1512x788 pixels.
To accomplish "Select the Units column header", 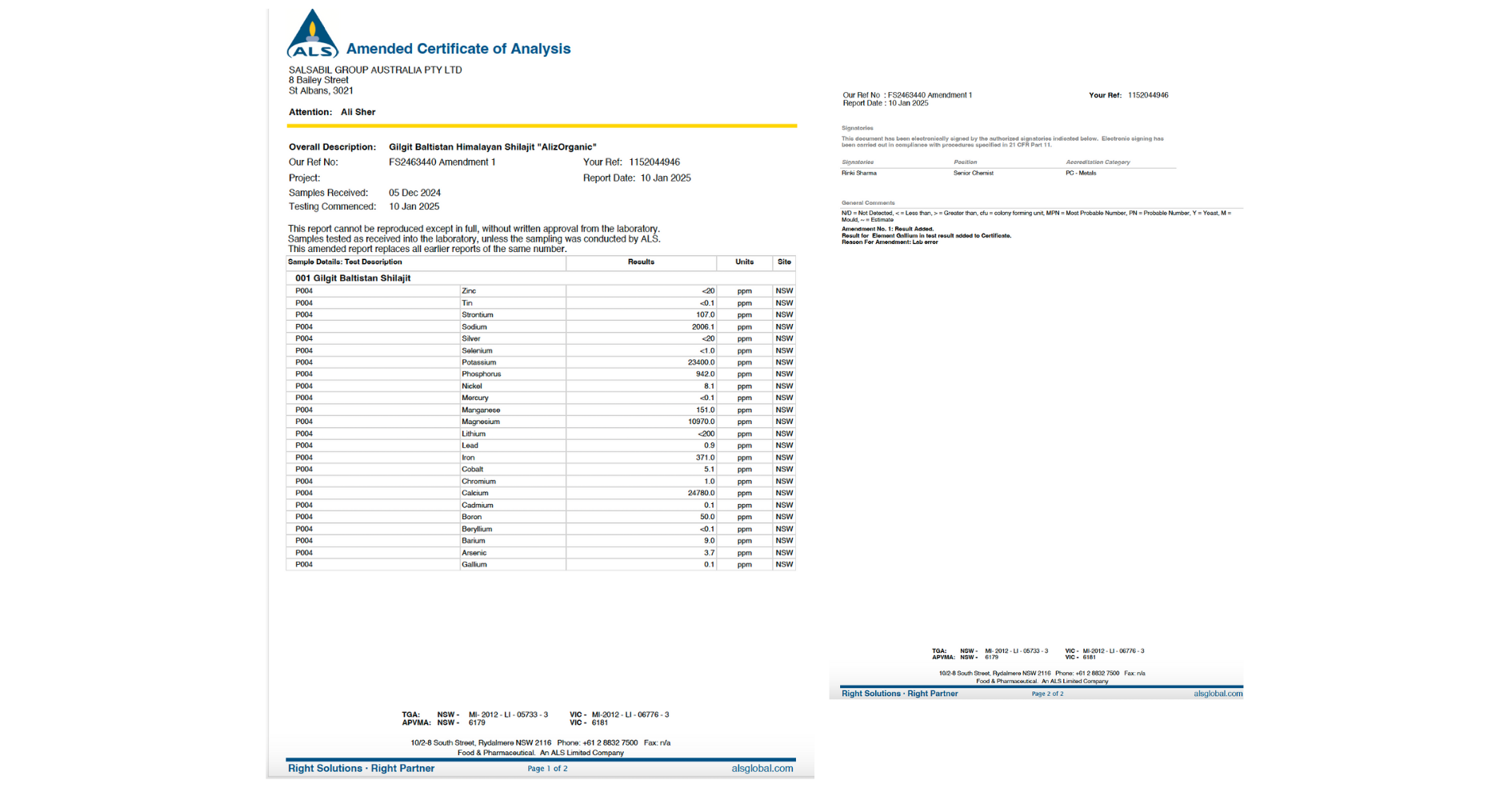I will 744,262.
